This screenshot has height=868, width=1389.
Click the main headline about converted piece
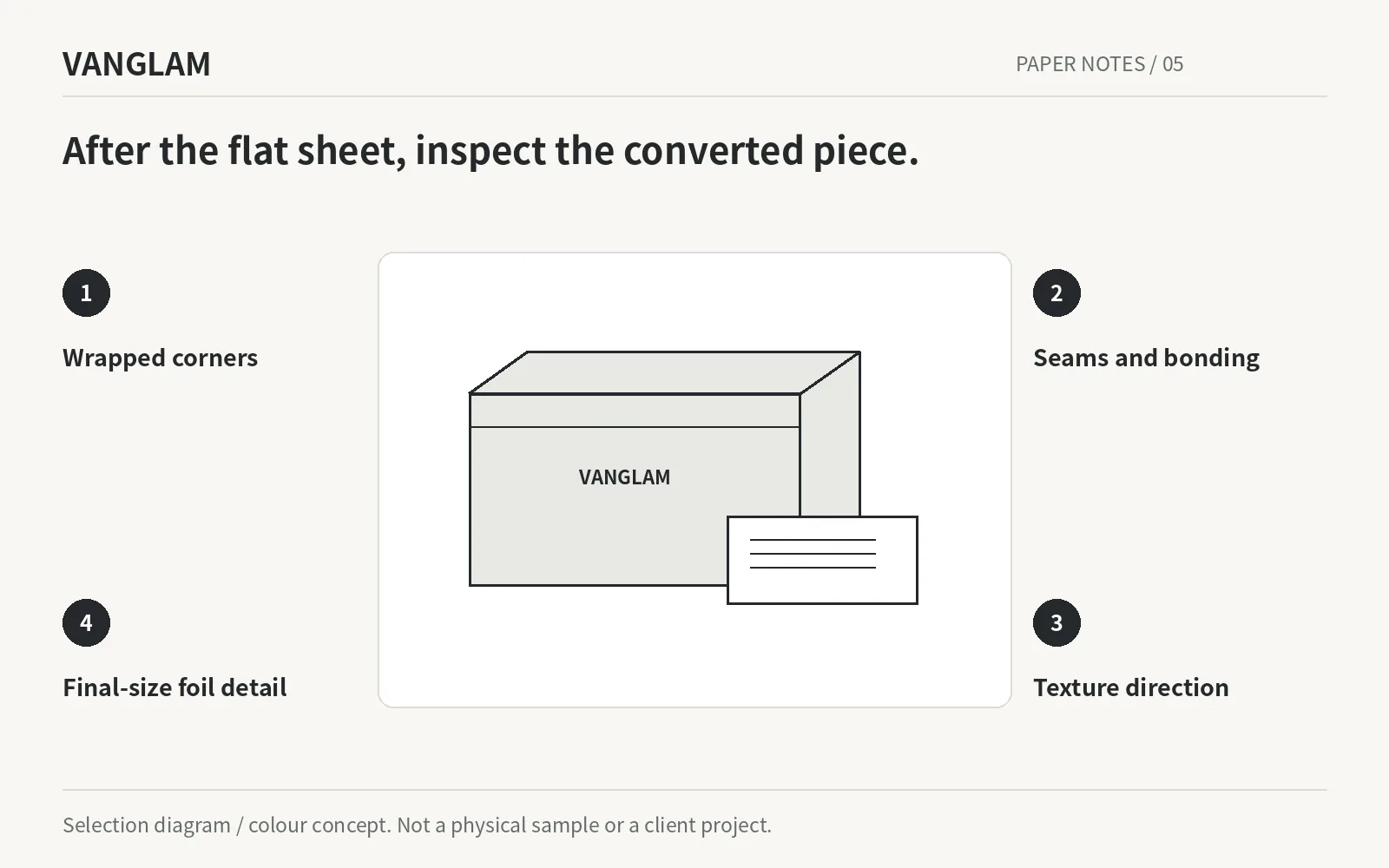(490, 151)
